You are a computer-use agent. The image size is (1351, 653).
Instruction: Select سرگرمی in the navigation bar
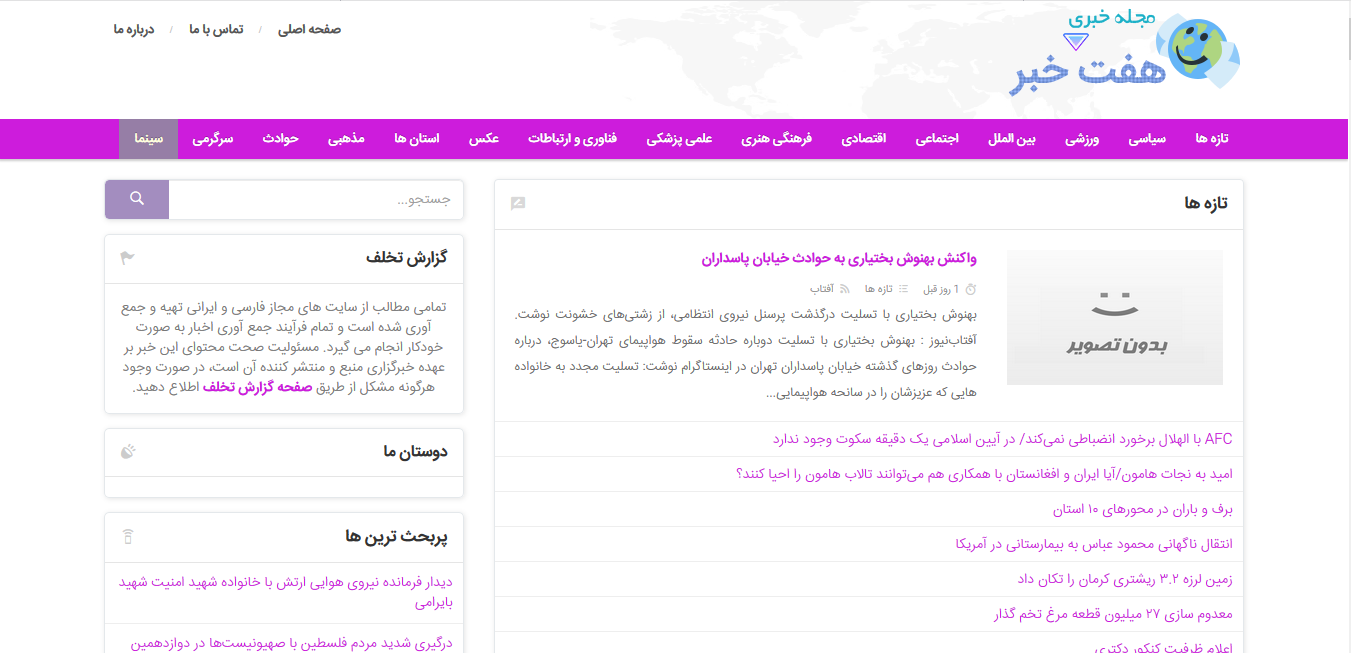coord(213,139)
